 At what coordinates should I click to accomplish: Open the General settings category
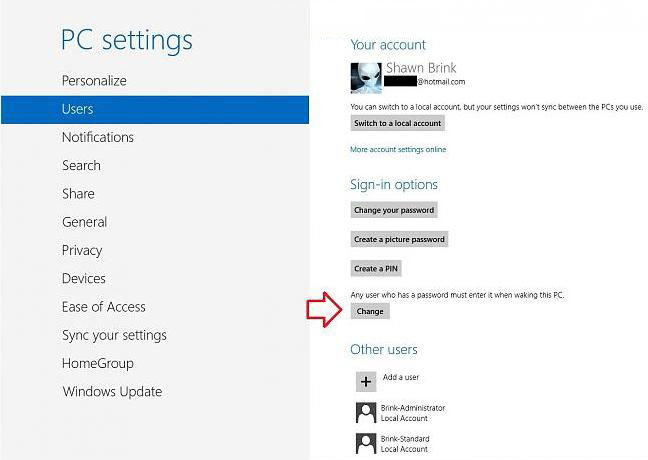(84, 222)
